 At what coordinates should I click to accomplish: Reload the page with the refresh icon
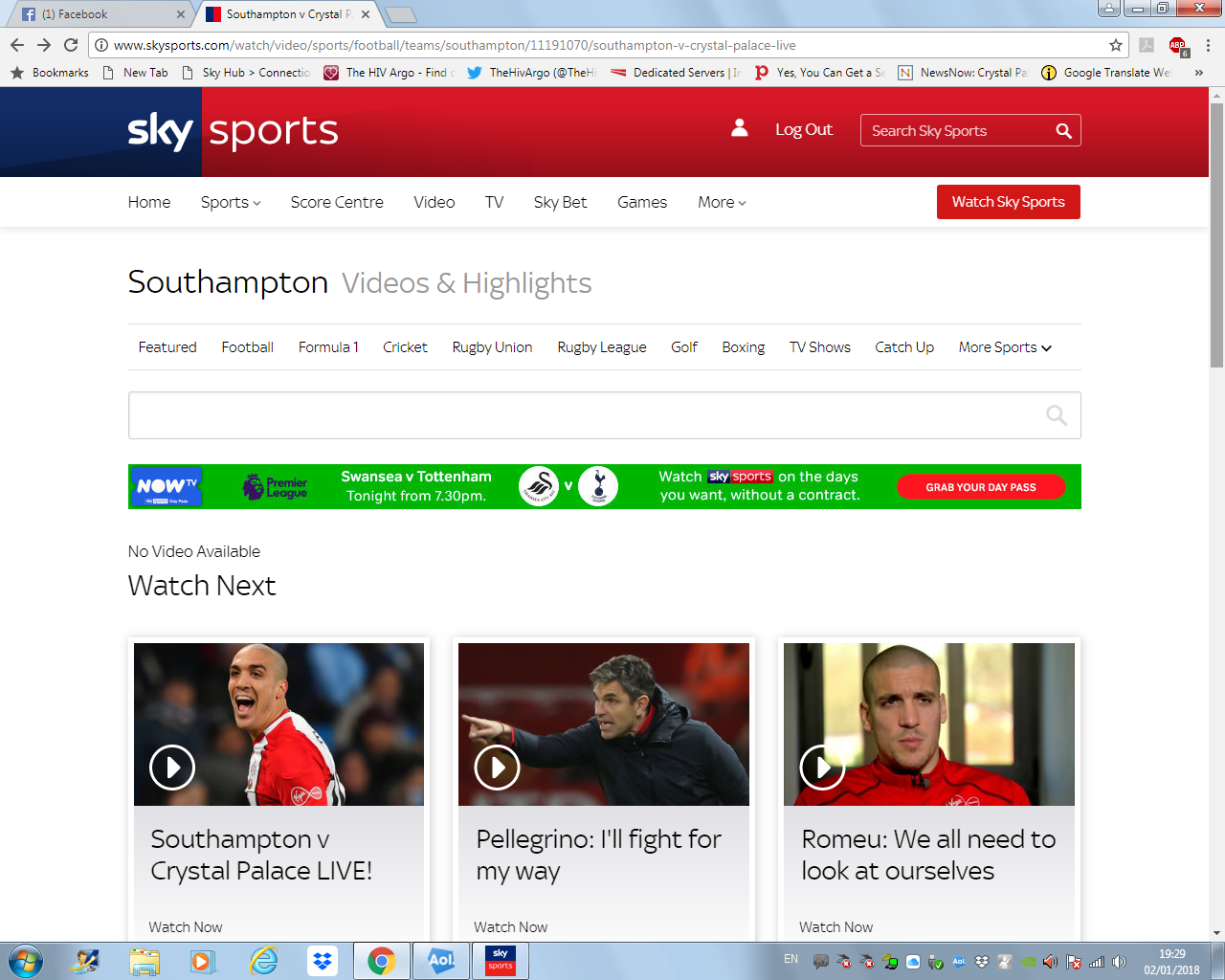click(71, 45)
